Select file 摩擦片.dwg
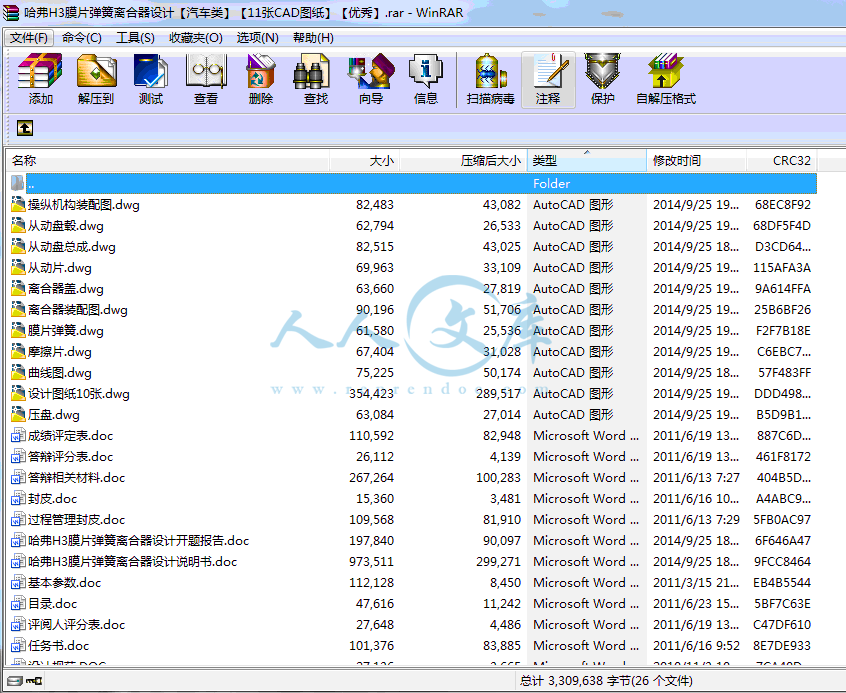 [413, 352]
